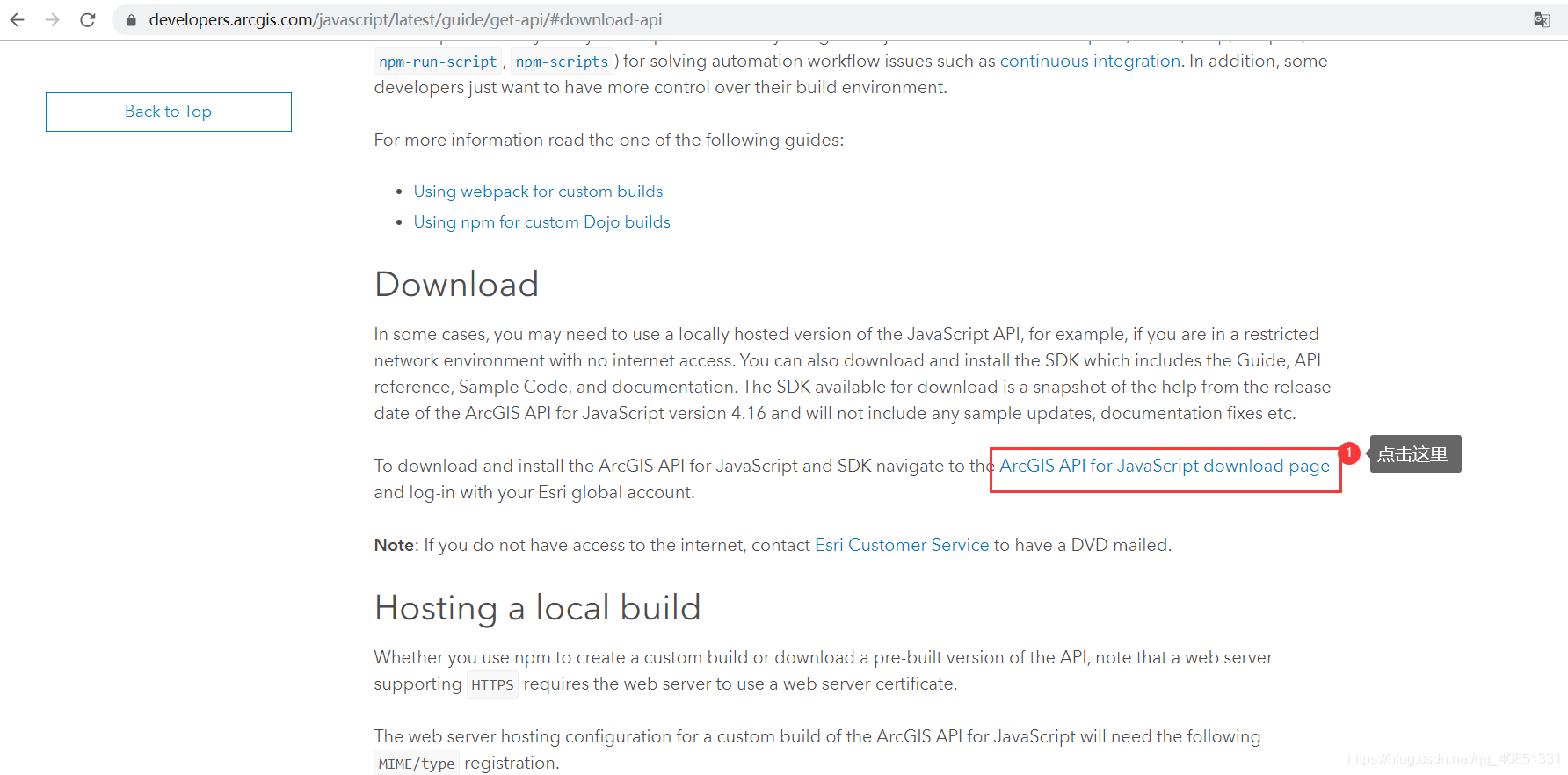1568x775 pixels.
Task: Open Using webpack for custom builds link
Action: pos(538,192)
